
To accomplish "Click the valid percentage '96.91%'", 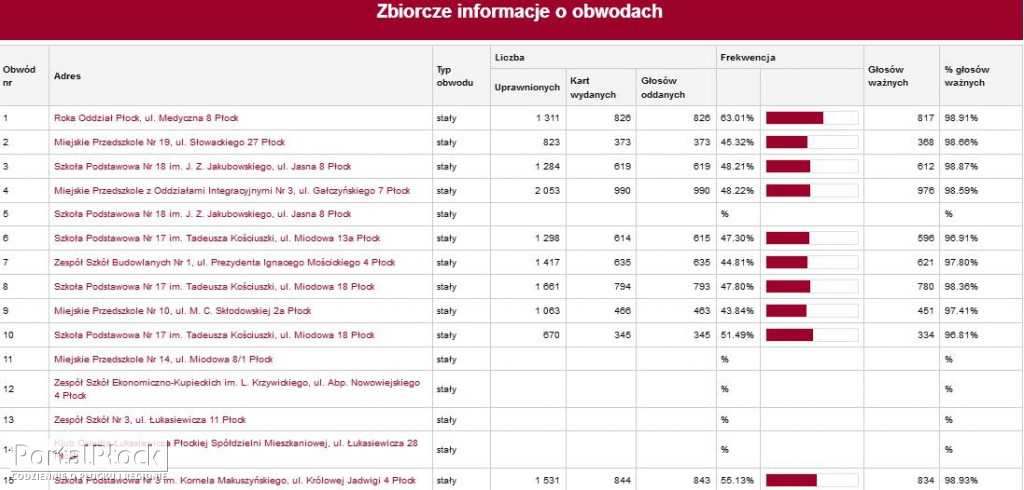I will tap(961, 238).
